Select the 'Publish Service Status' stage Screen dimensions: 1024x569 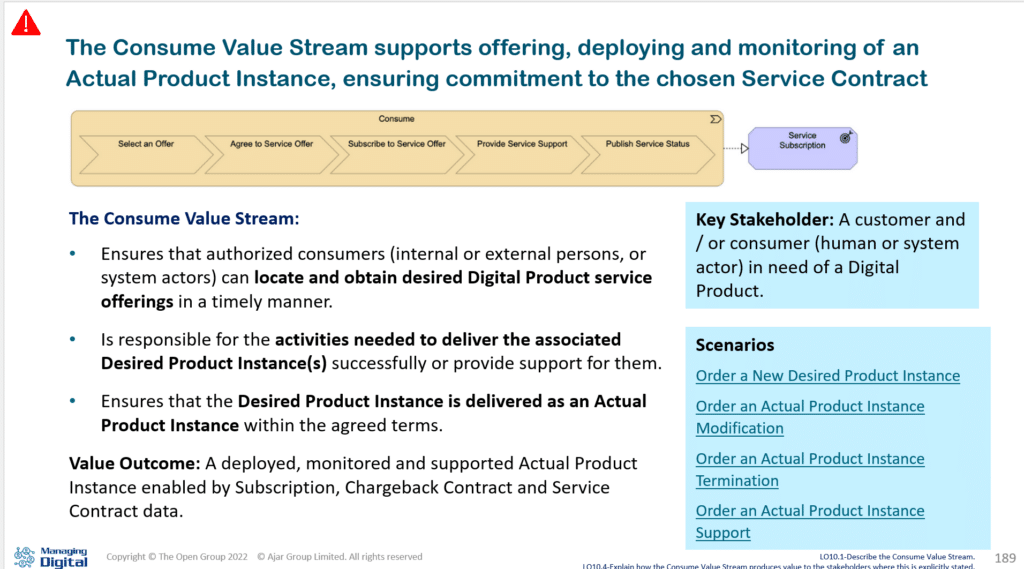coord(647,155)
